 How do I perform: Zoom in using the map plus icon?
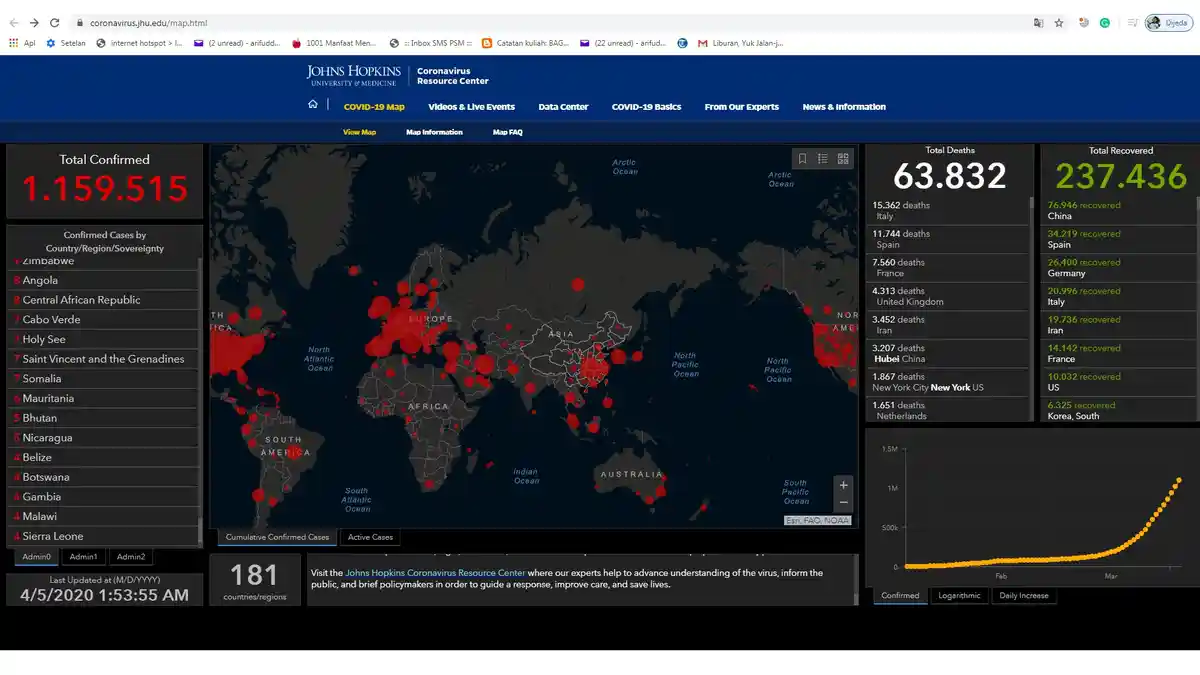click(x=843, y=484)
